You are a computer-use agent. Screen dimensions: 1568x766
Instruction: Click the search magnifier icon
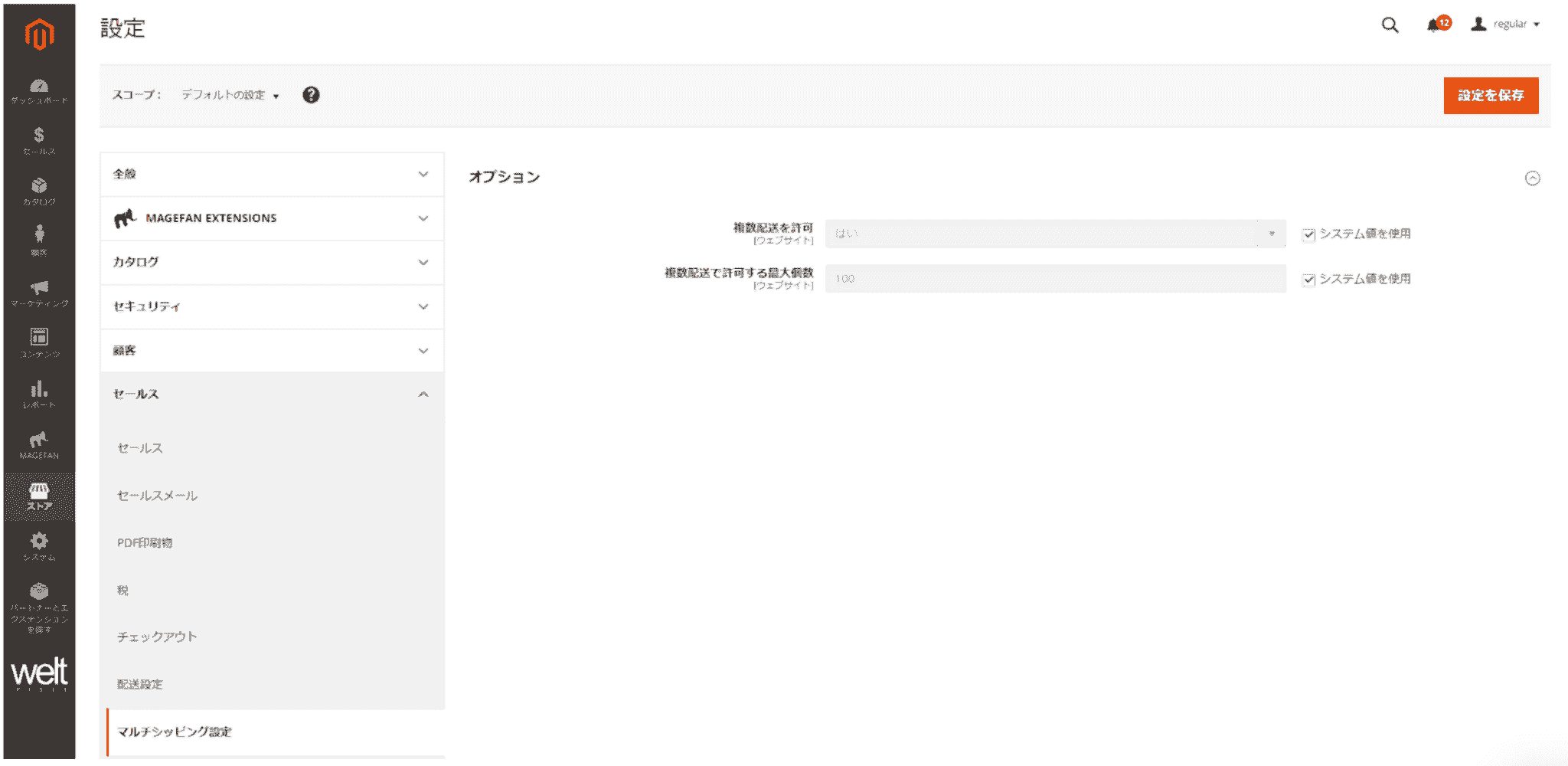(x=1390, y=25)
